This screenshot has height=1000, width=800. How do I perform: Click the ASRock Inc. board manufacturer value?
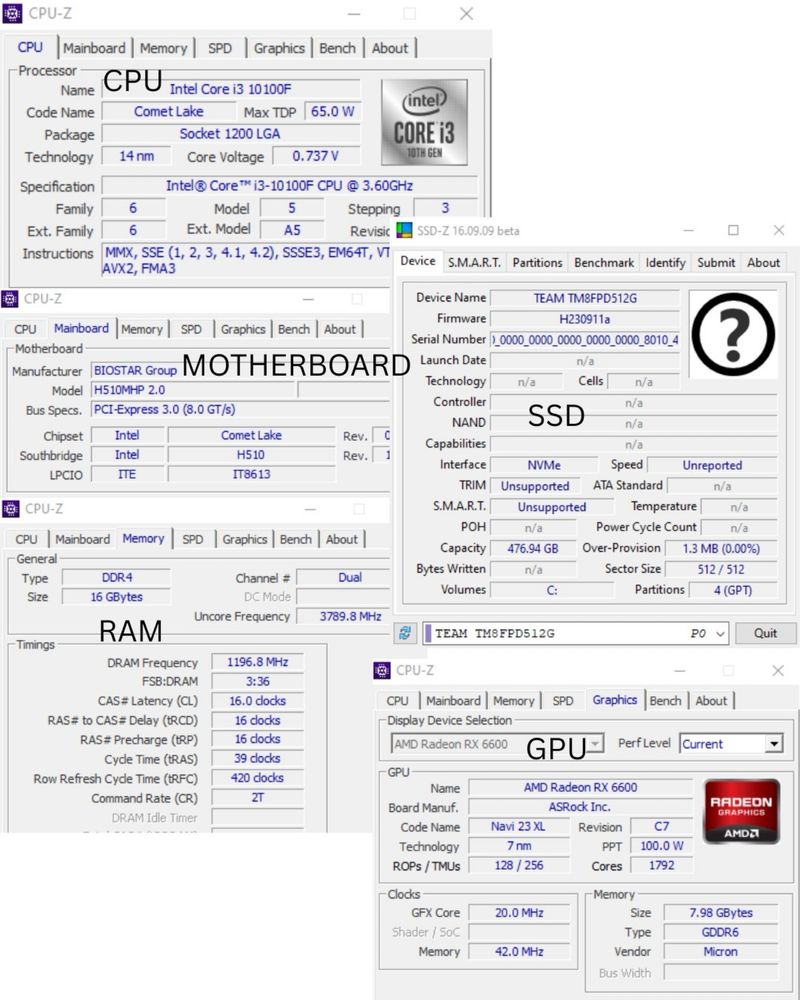click(580, 807)
